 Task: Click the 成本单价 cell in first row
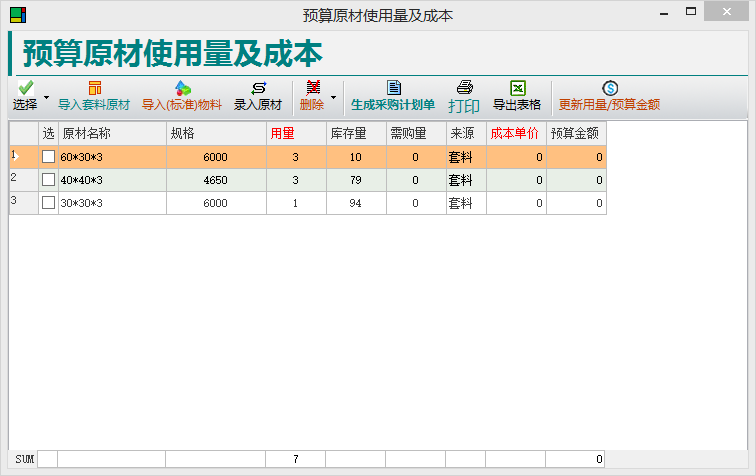(x=516, y=157)
